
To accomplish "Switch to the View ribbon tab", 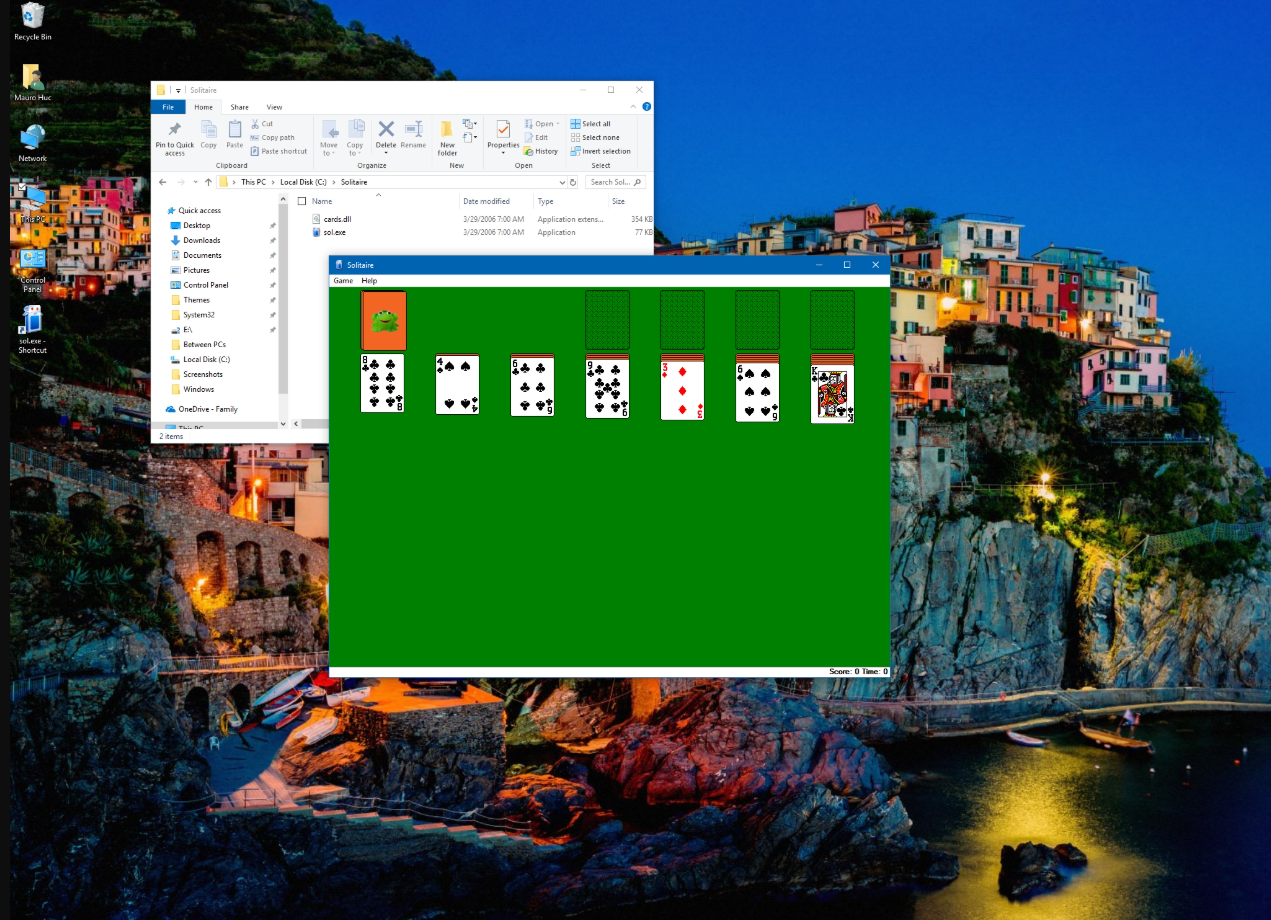I will click(x=274, y=107).
